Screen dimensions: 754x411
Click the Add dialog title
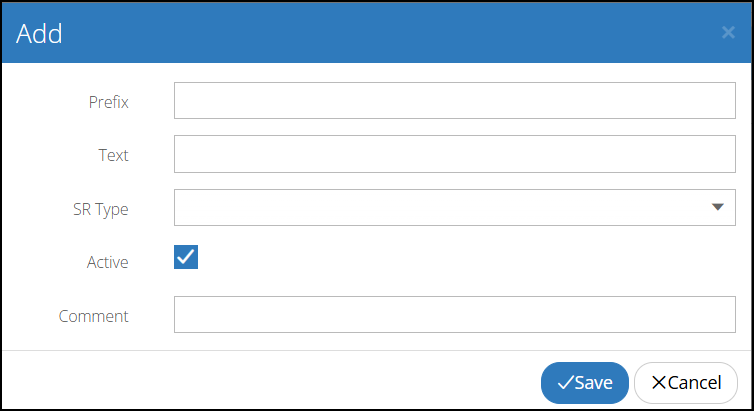point(40,34)
